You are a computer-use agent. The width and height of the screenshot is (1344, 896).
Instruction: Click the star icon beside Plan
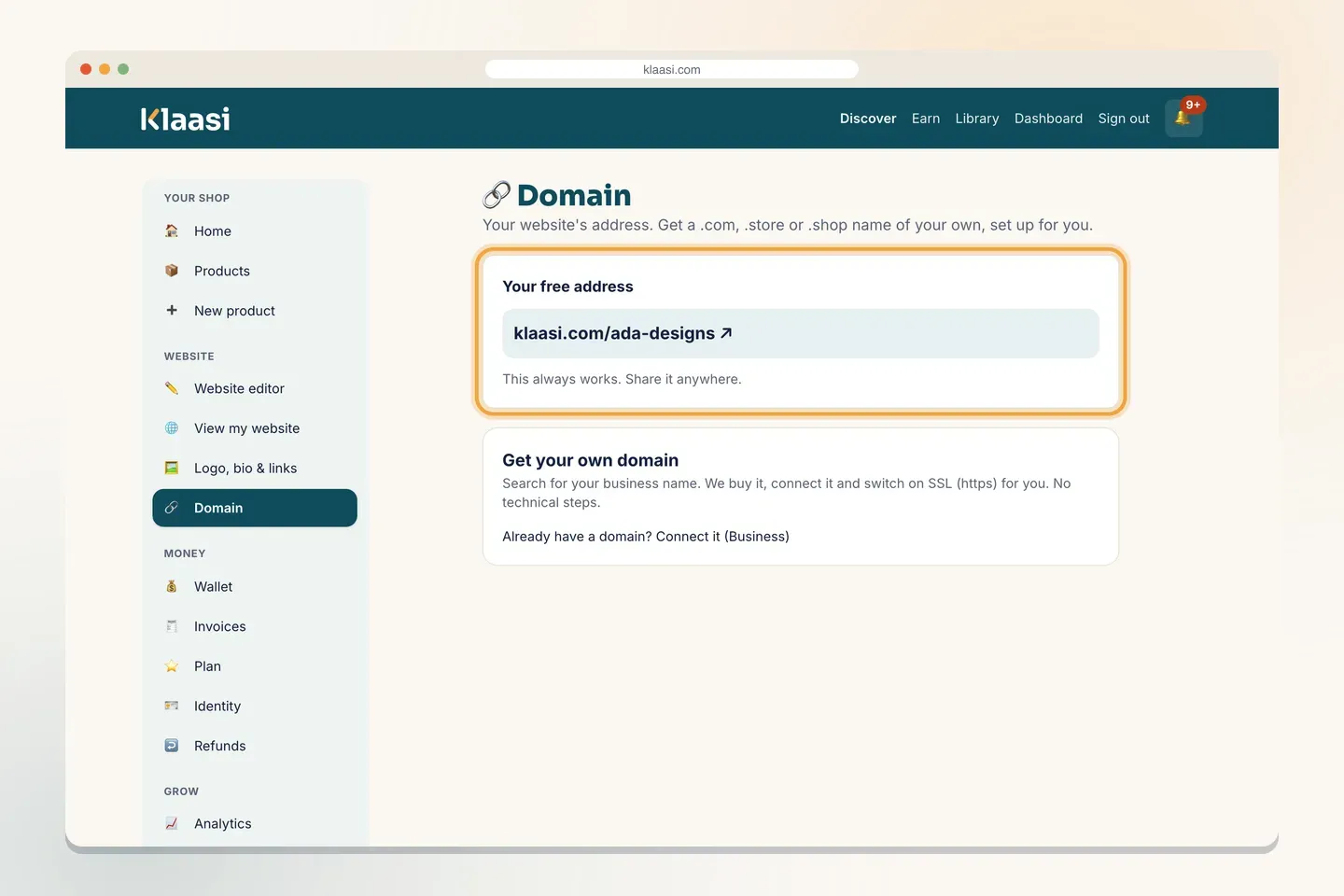pyautogui.click(x=172, y=666)
